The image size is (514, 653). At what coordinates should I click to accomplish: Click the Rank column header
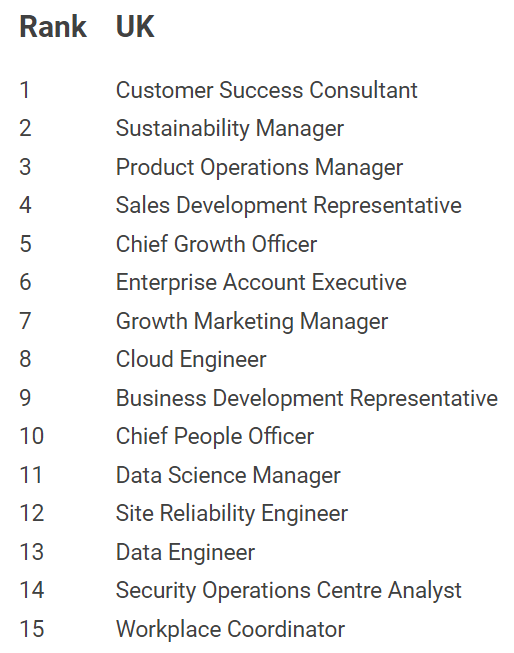(53, 27)
